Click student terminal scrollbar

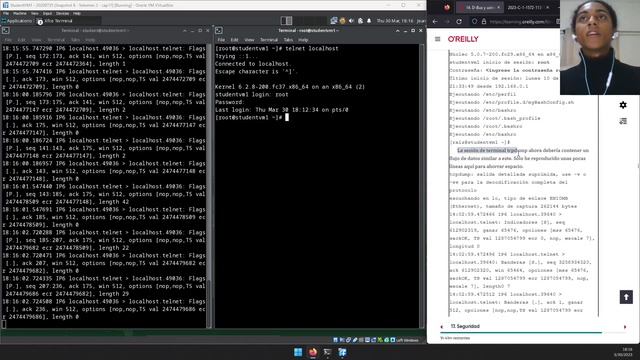(x=209, y=186)
